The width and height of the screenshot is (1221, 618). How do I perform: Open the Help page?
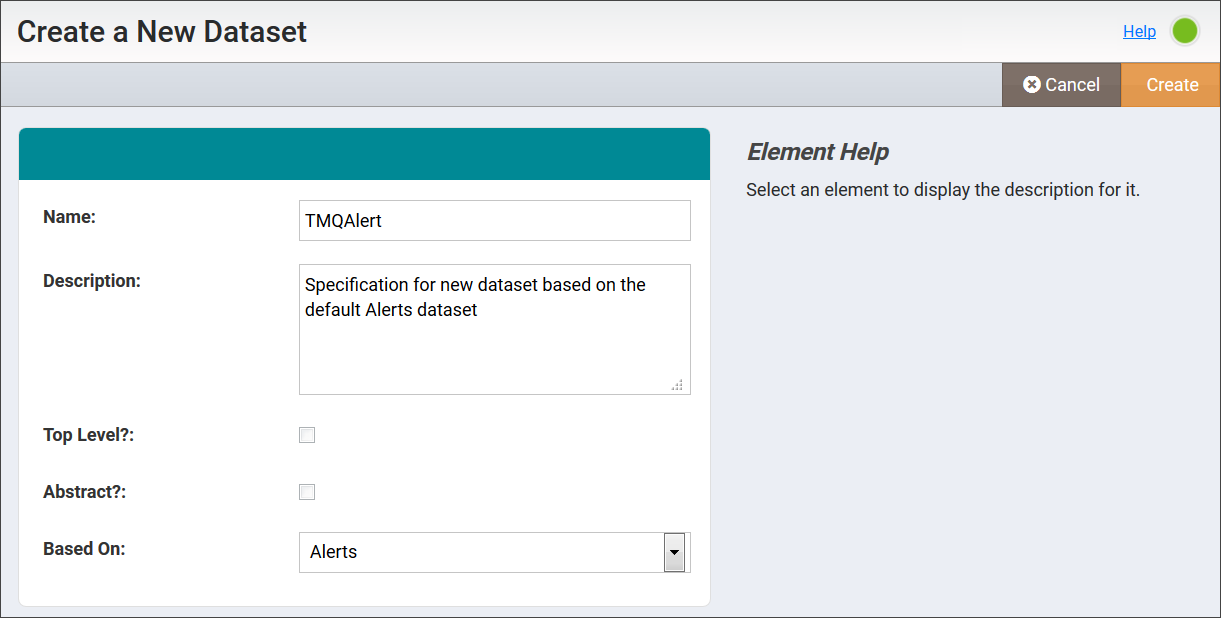click(1139, 31)
